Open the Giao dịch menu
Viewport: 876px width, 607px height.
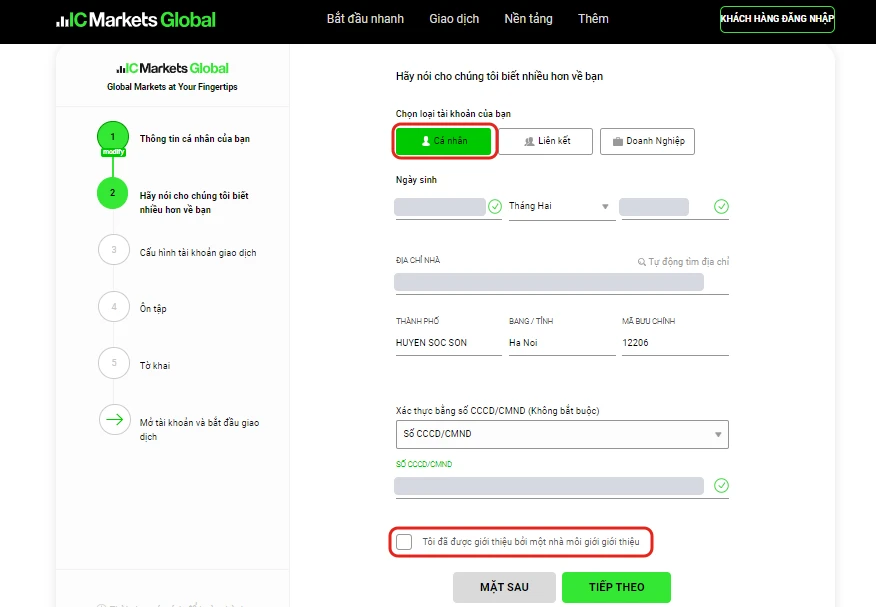tap(454, 19)
